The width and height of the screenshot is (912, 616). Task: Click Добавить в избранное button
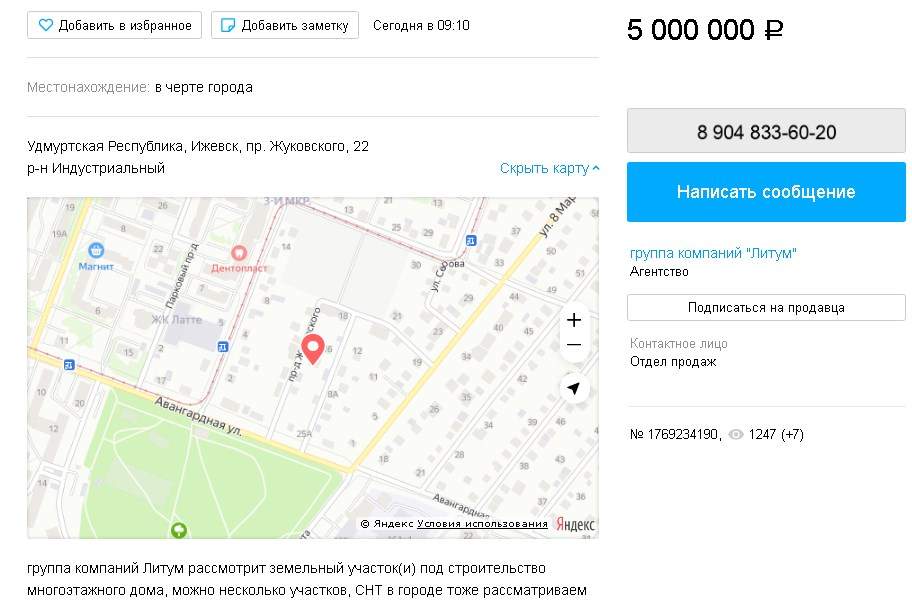115,25
